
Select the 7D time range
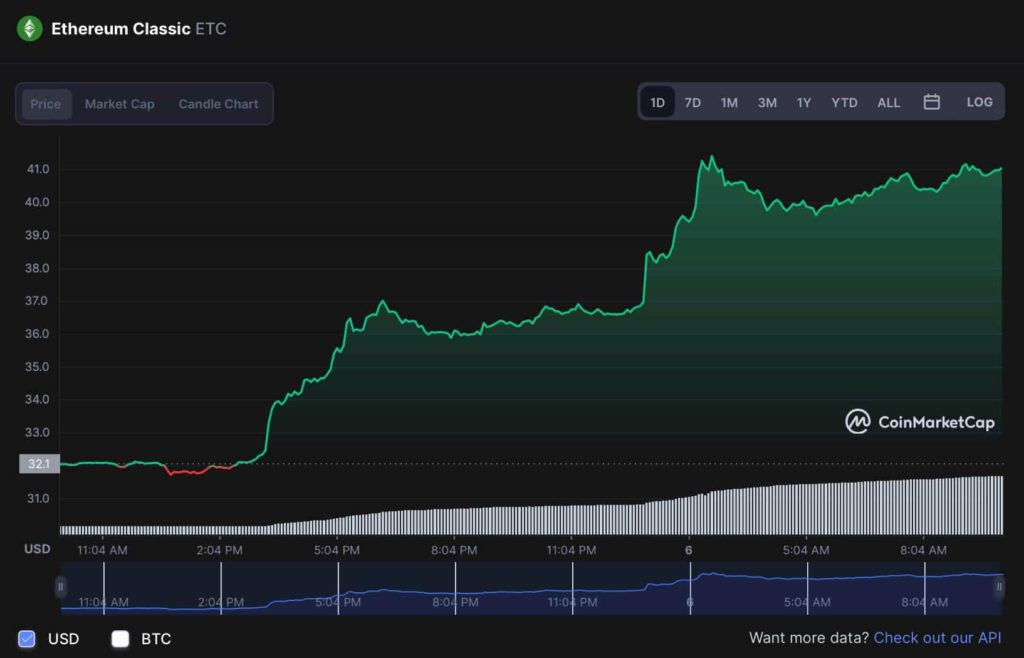click(692, 103)
